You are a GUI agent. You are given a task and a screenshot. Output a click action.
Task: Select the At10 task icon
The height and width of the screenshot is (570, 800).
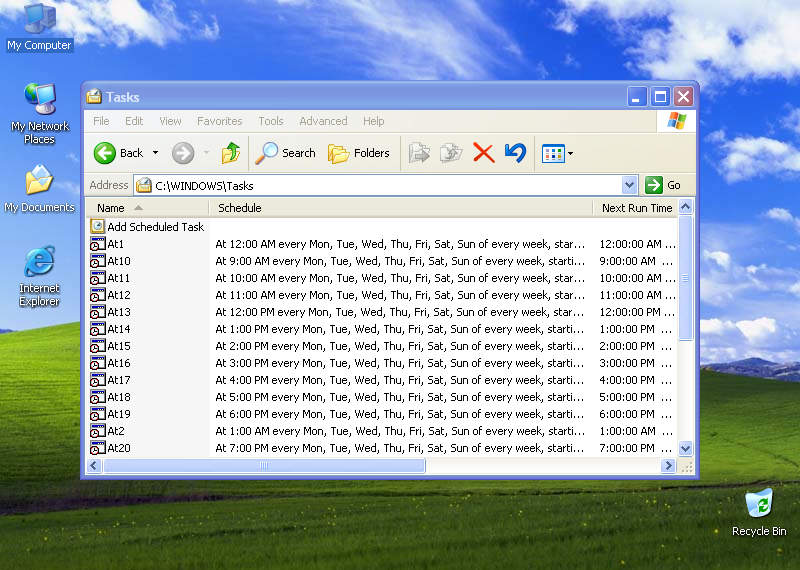pyautogui.click(x=97, y=261)
